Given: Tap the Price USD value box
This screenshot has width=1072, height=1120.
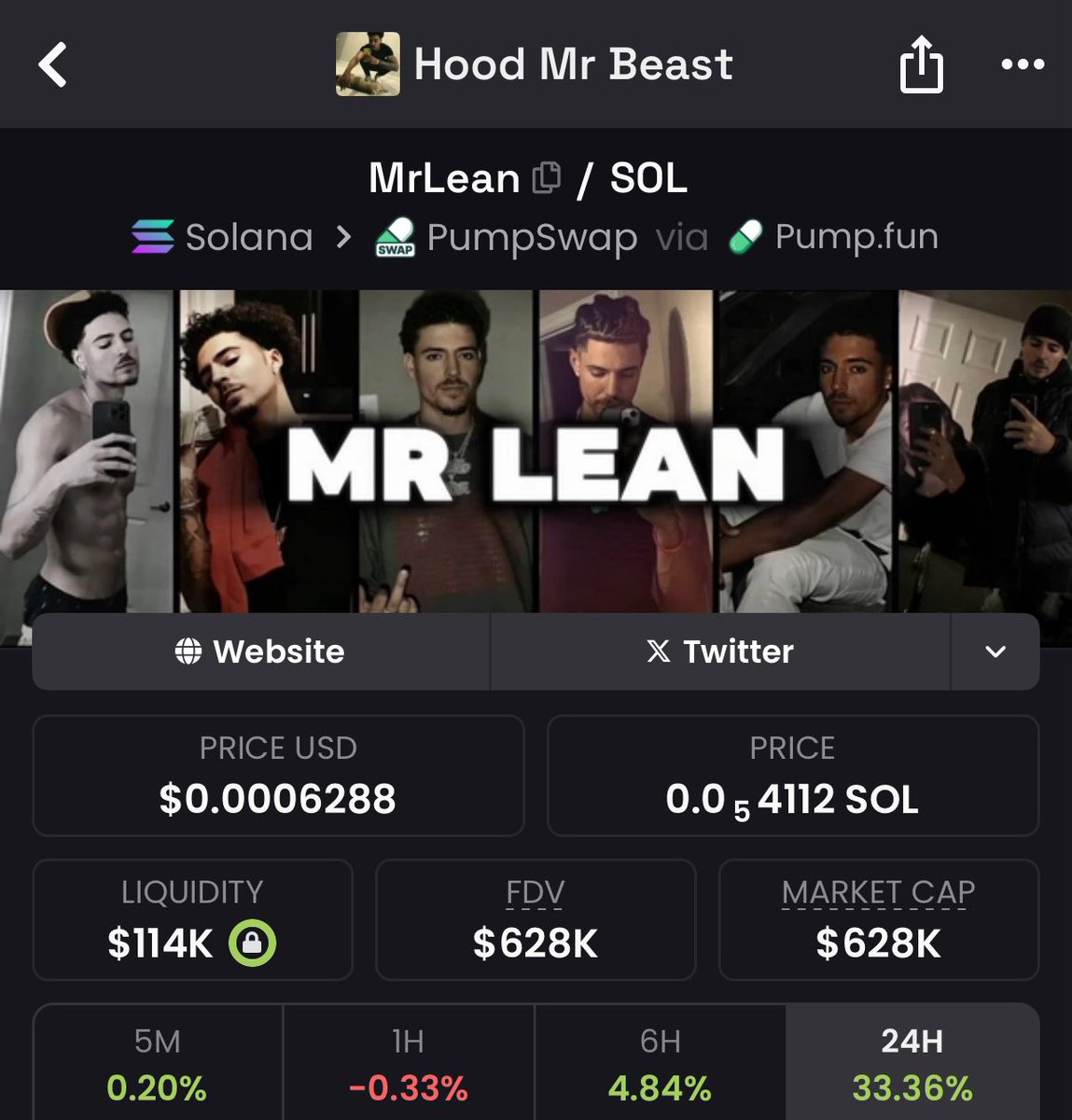Looking at the screenshot, I should [278, 776].
